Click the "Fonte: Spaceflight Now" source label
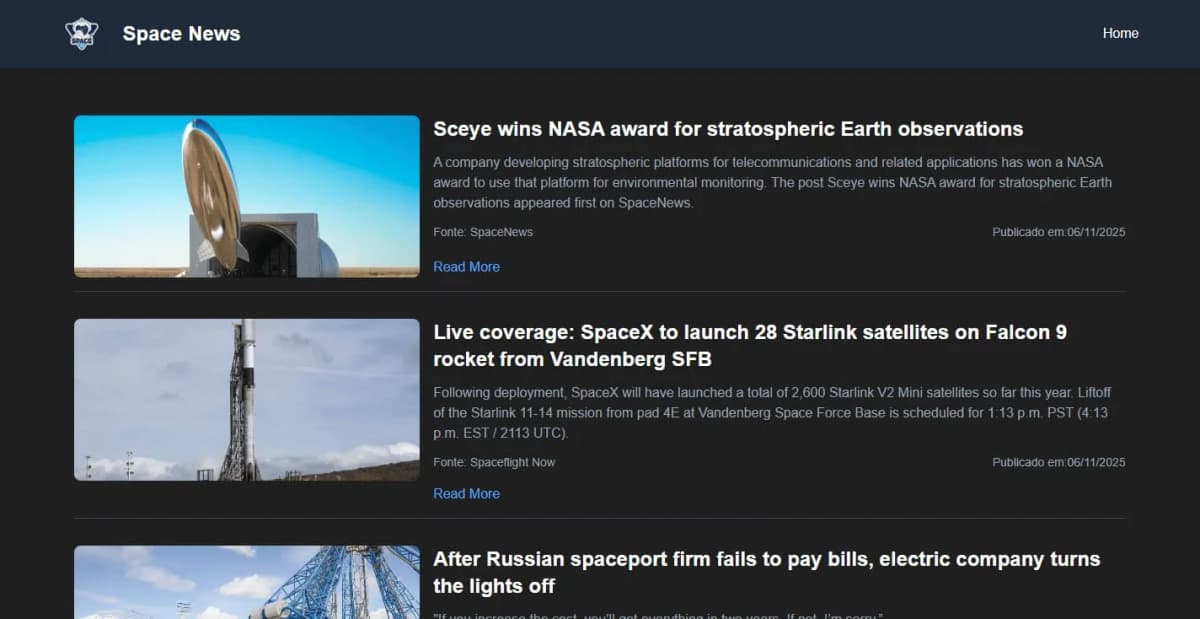1200x619 pixels. pyautogui.click(x=495, y=462)
